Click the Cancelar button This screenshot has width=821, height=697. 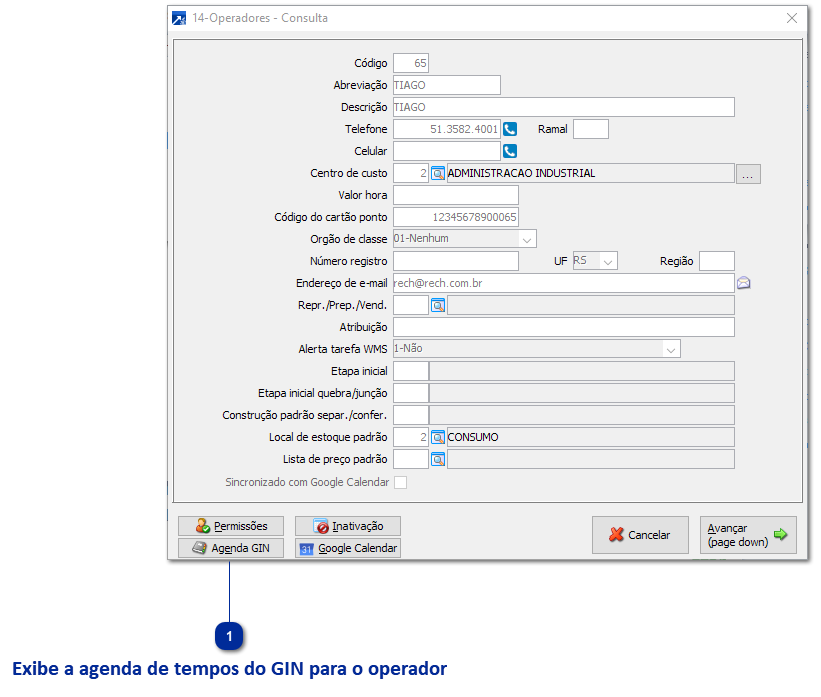640,535
